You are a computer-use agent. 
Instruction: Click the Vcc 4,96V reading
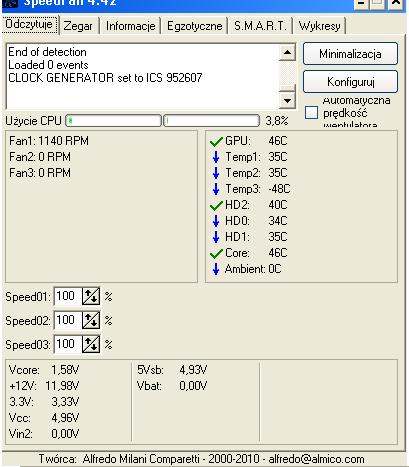pyautogui.click(x=44, y=418)
